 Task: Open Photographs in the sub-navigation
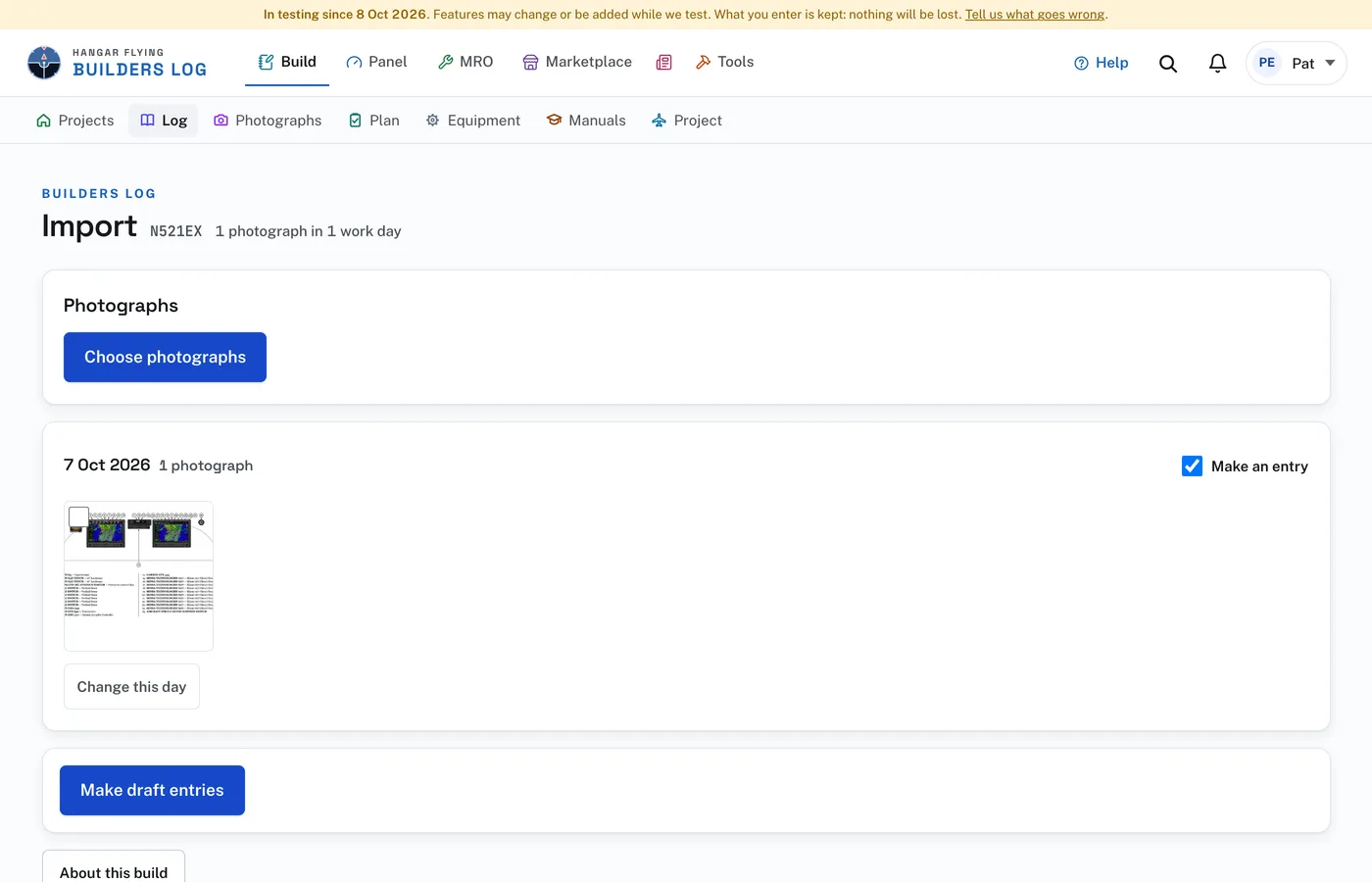point(268,121)
